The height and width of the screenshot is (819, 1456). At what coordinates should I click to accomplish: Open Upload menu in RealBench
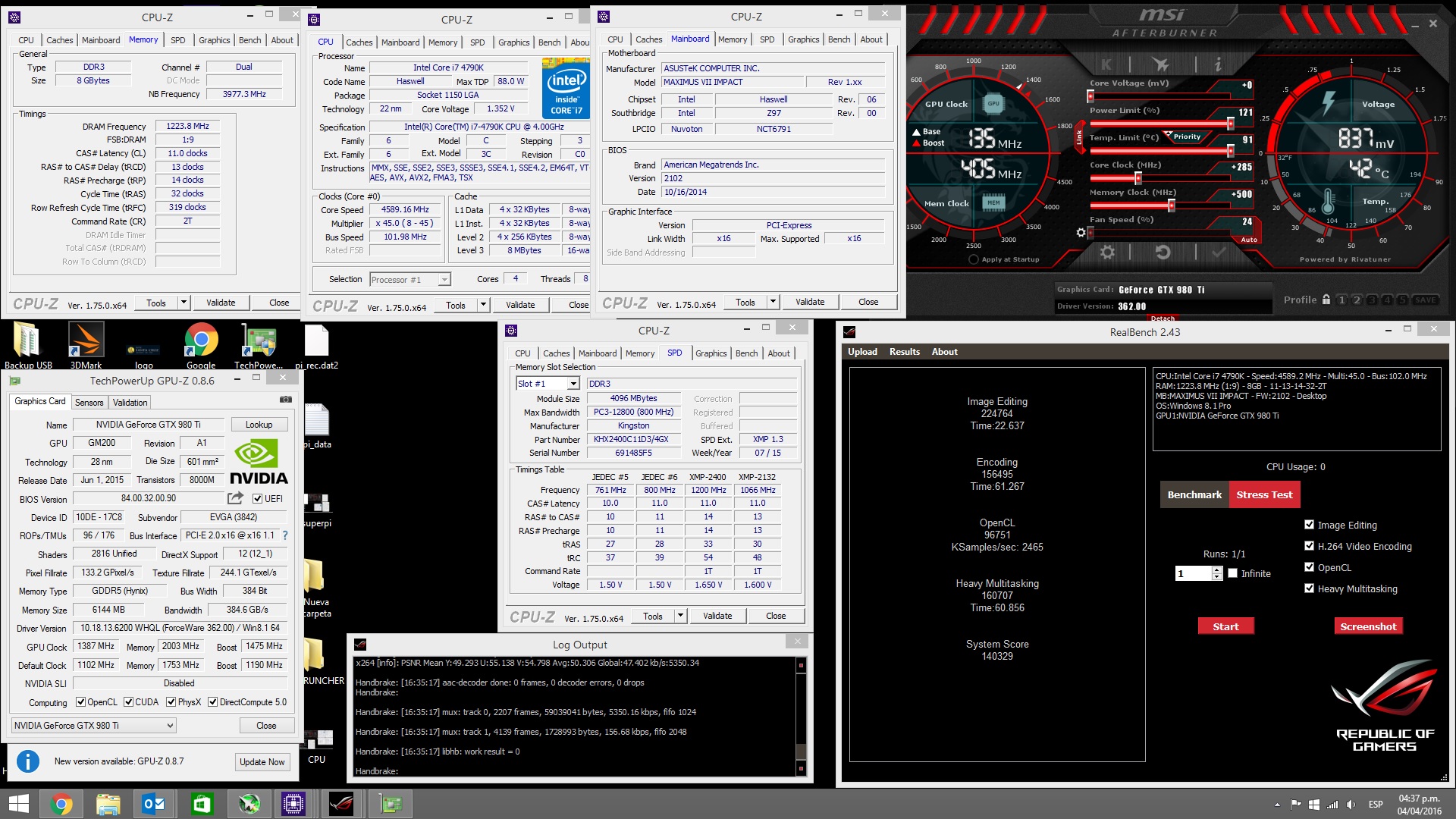(x=862, y=352)
